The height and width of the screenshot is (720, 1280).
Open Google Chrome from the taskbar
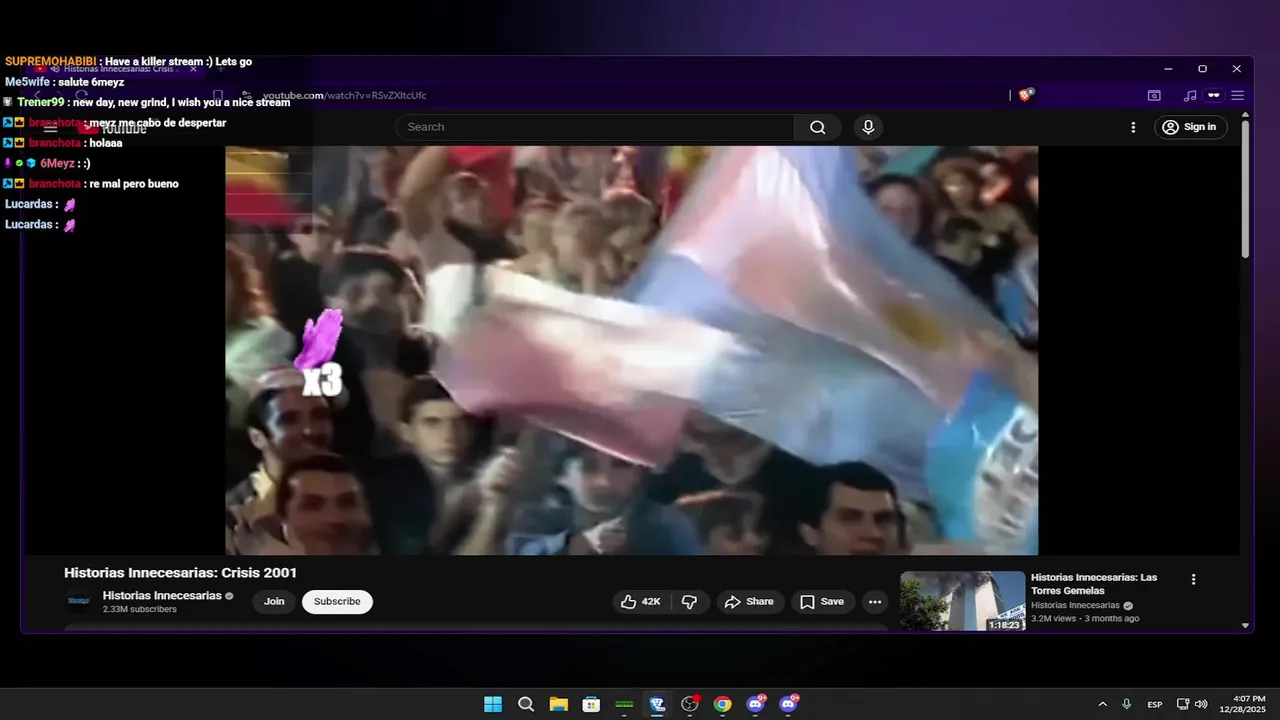(722, 704)
